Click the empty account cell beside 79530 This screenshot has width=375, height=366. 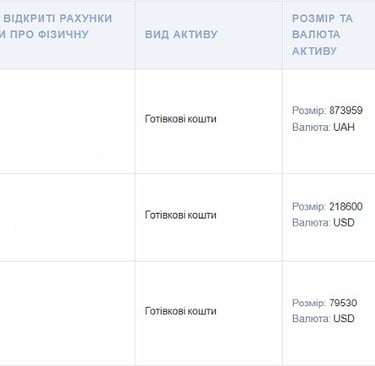tap(67, 313)
